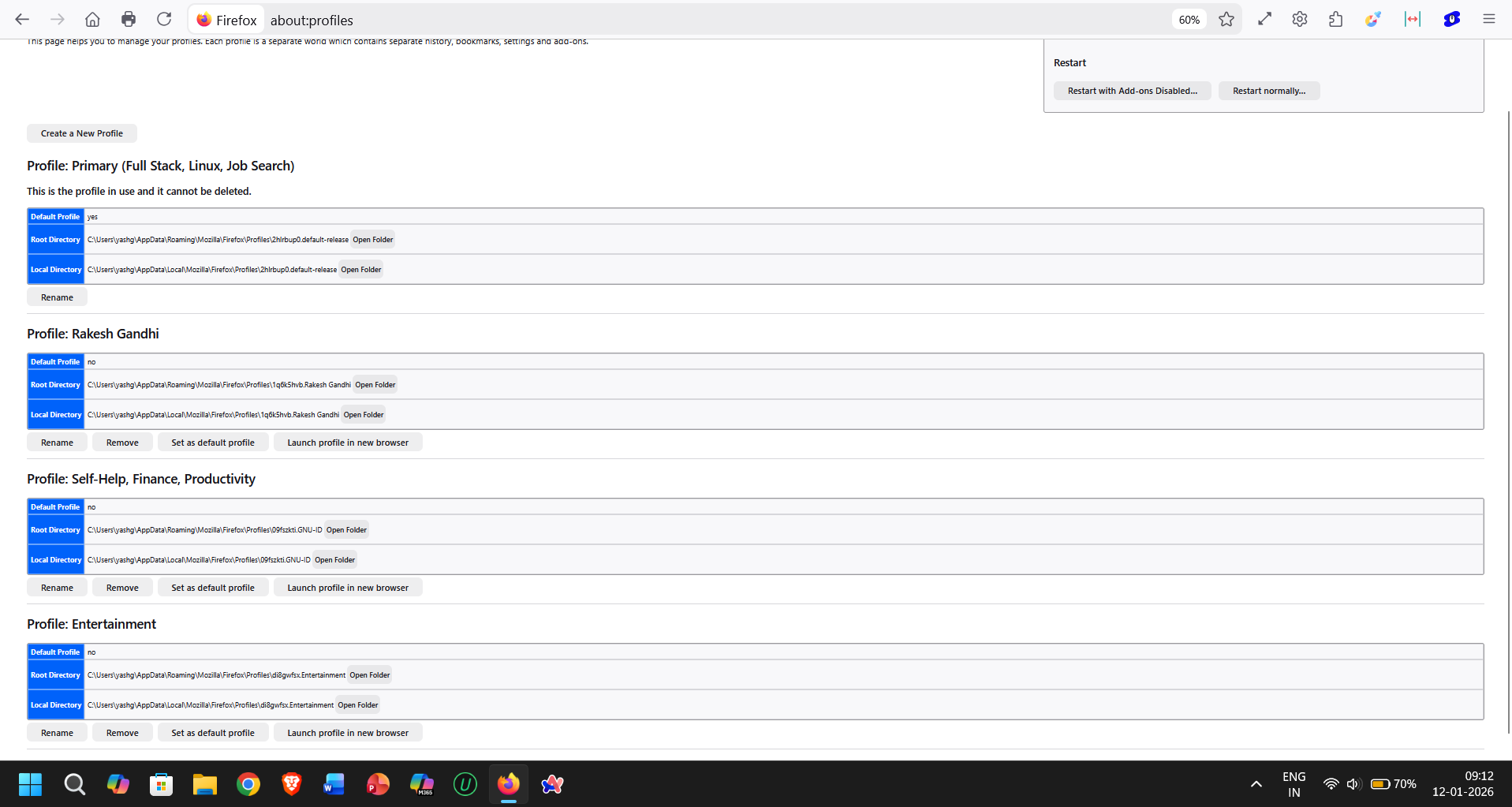This screenshot has height=807, width=1512.
Task: Click the Firefox icon in the taskbar
Action: pos(509,784)
